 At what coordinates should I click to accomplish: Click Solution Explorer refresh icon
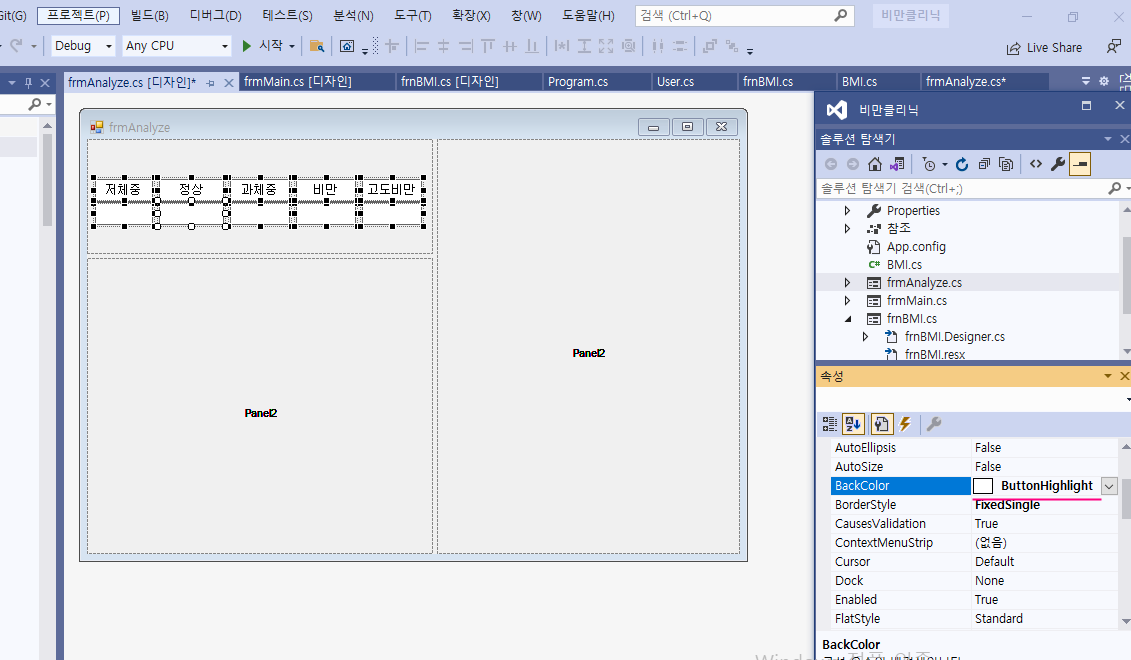[x=962, y=164]
